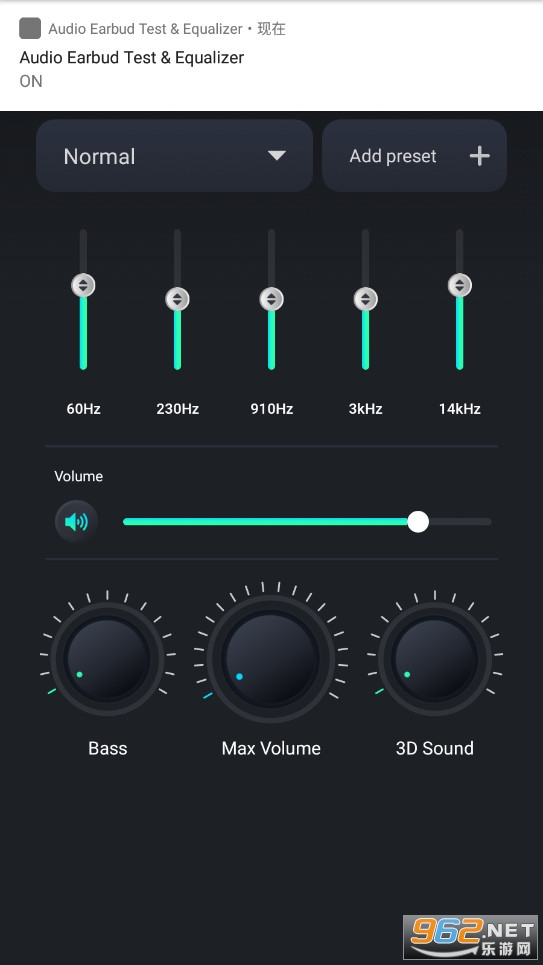Click the 3D Sound label
Screen dimensions: 543x965
click(435, 748)
